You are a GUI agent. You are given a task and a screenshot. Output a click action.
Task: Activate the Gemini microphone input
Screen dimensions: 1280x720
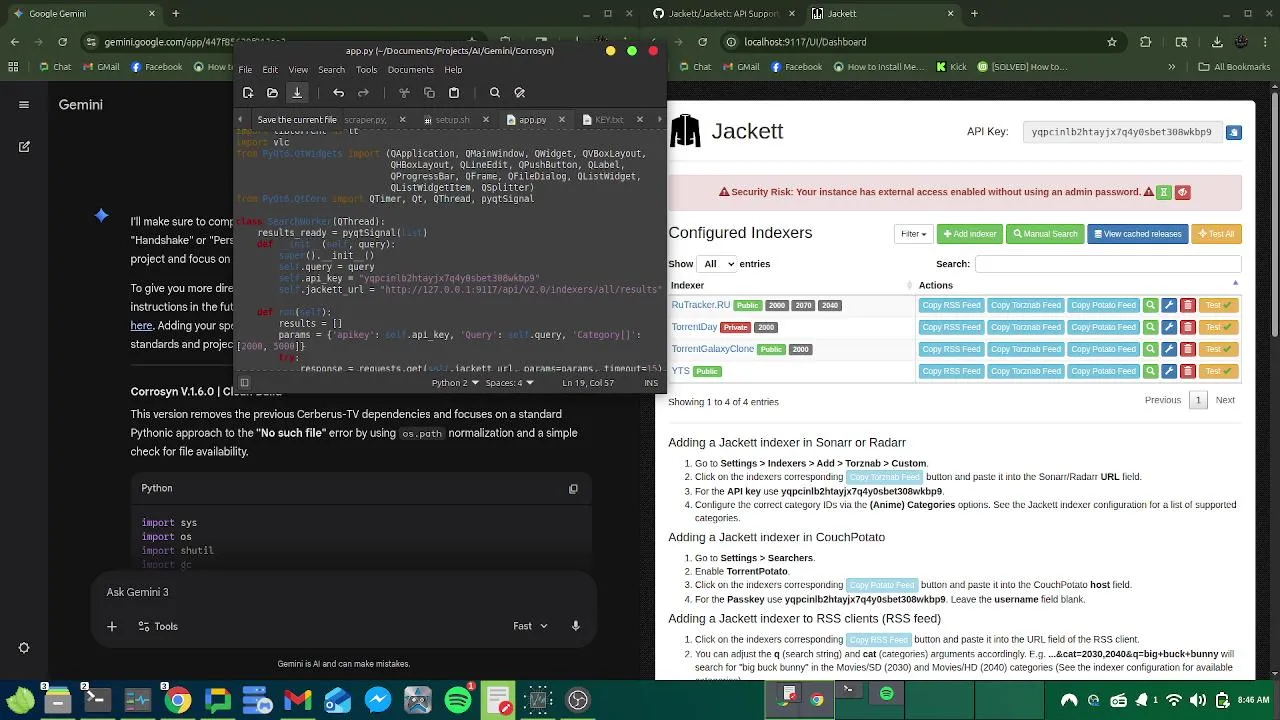(x=575, y=626)
